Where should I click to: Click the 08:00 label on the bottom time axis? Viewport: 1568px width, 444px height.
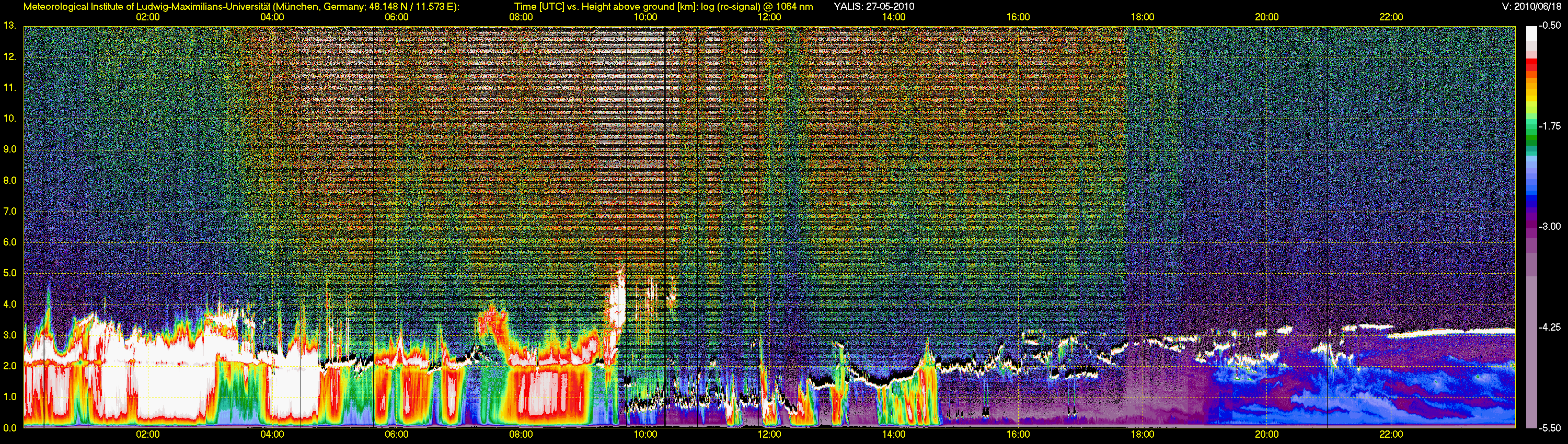(x=521, y=434)
